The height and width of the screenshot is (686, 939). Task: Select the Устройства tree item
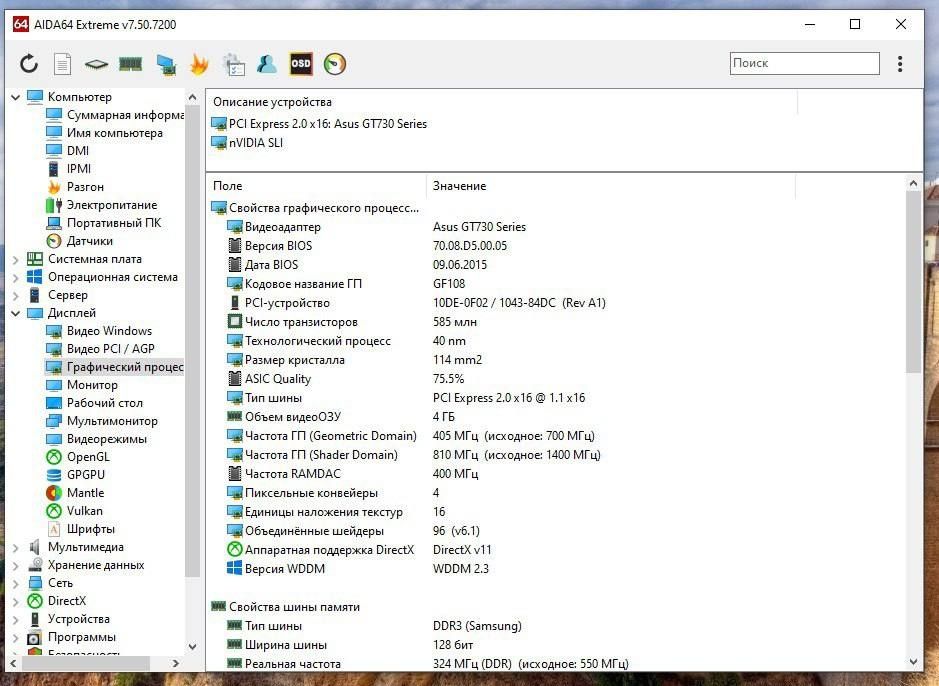69,619
